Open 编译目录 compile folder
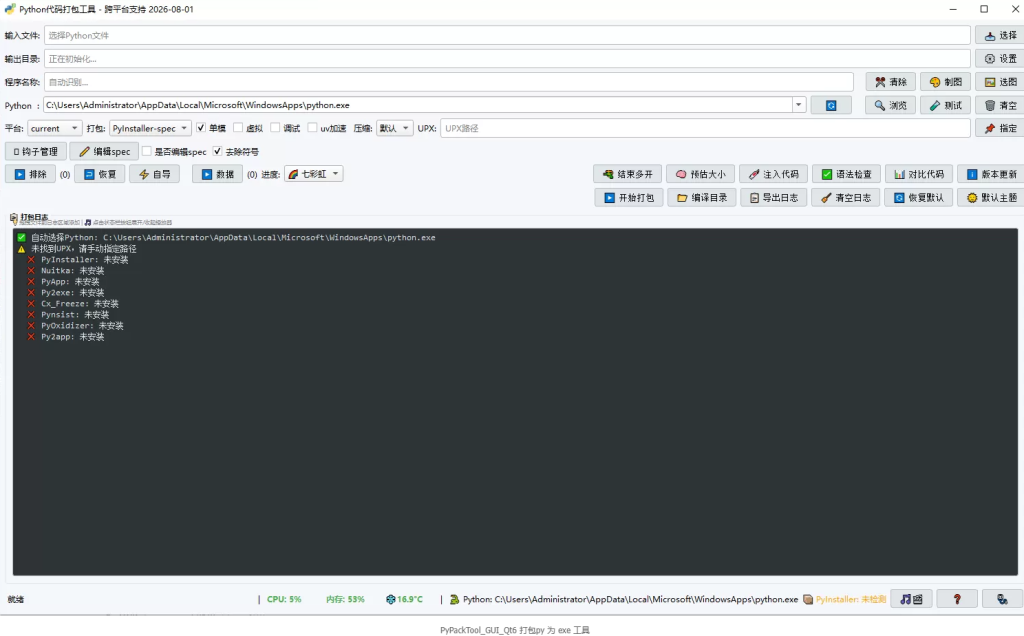 point(702,197)
